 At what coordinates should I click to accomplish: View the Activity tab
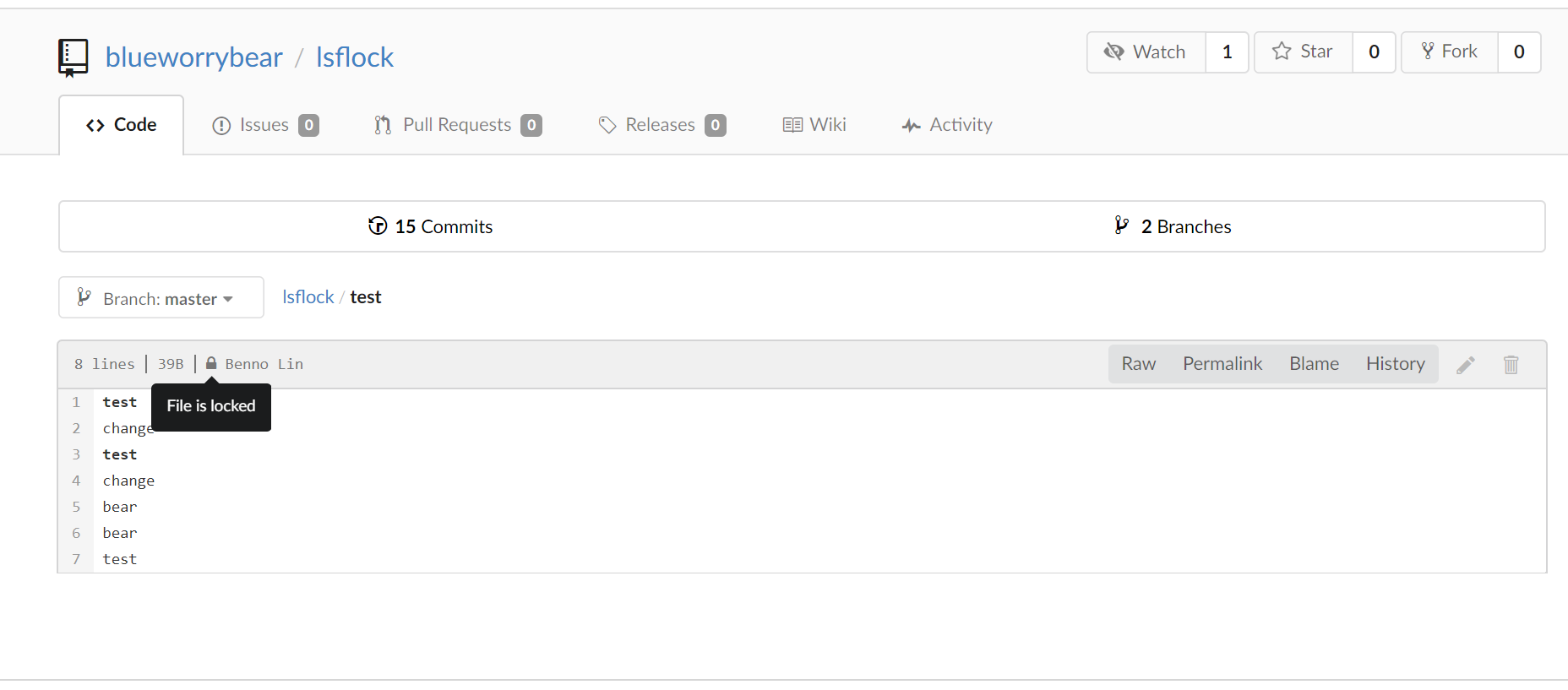(x=947, y=125)
